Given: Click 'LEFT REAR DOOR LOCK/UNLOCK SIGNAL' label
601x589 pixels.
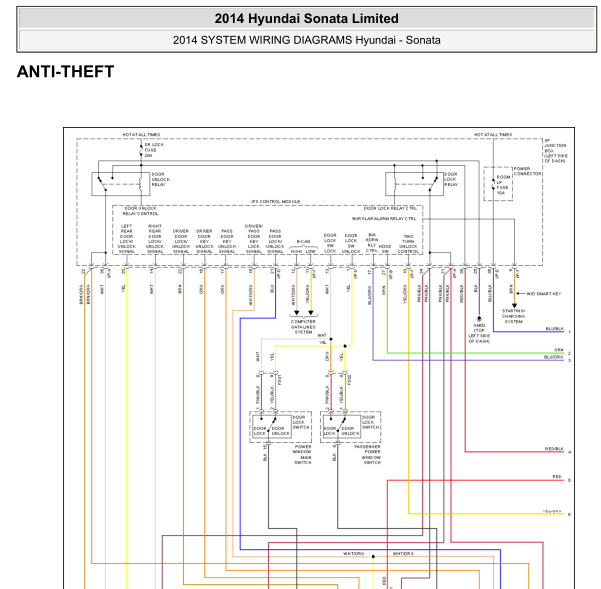Looking at the screenshot, I should 126,239.
